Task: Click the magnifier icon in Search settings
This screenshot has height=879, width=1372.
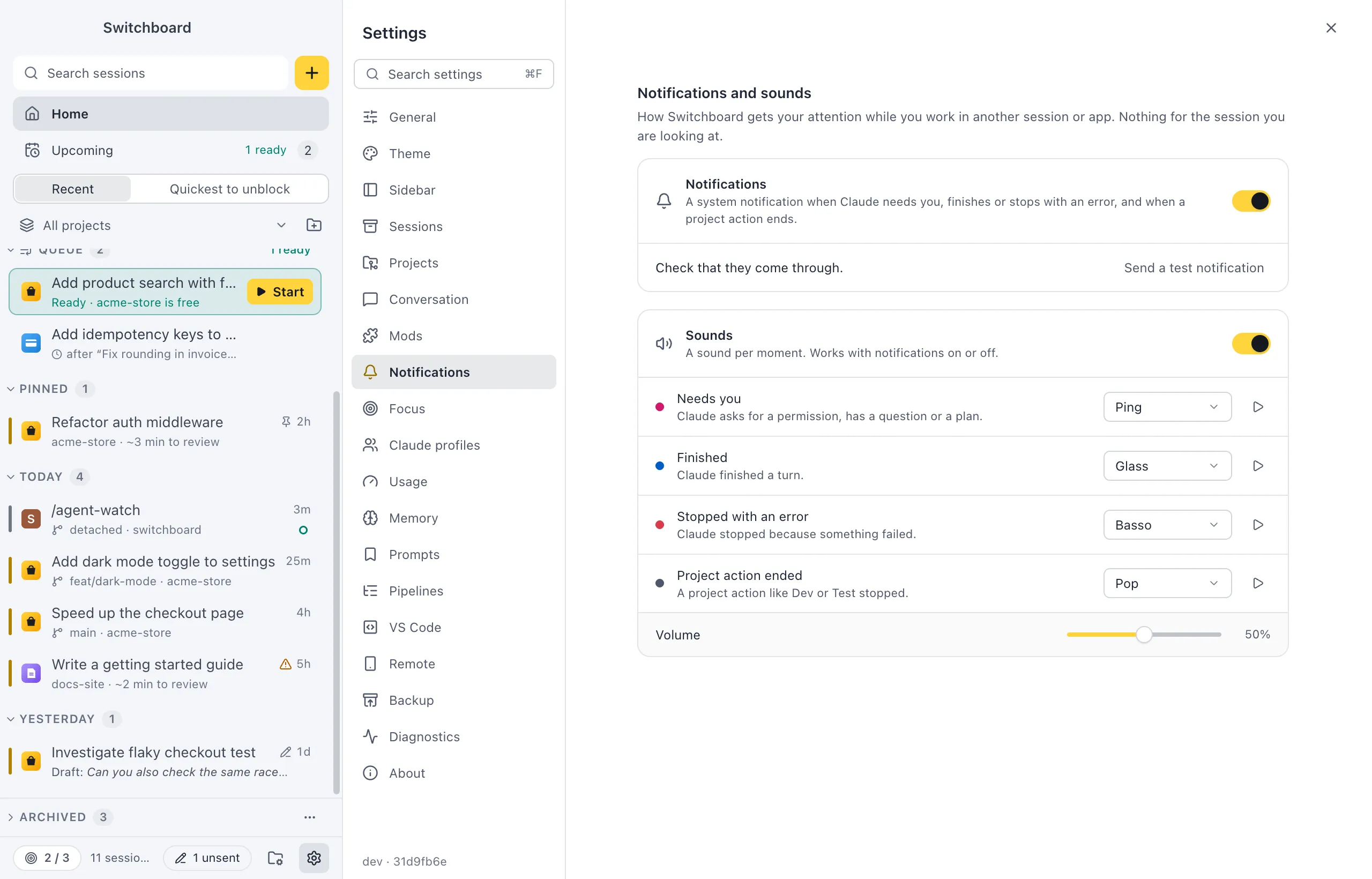Action: pyautogui.click(x=372, y=73)
